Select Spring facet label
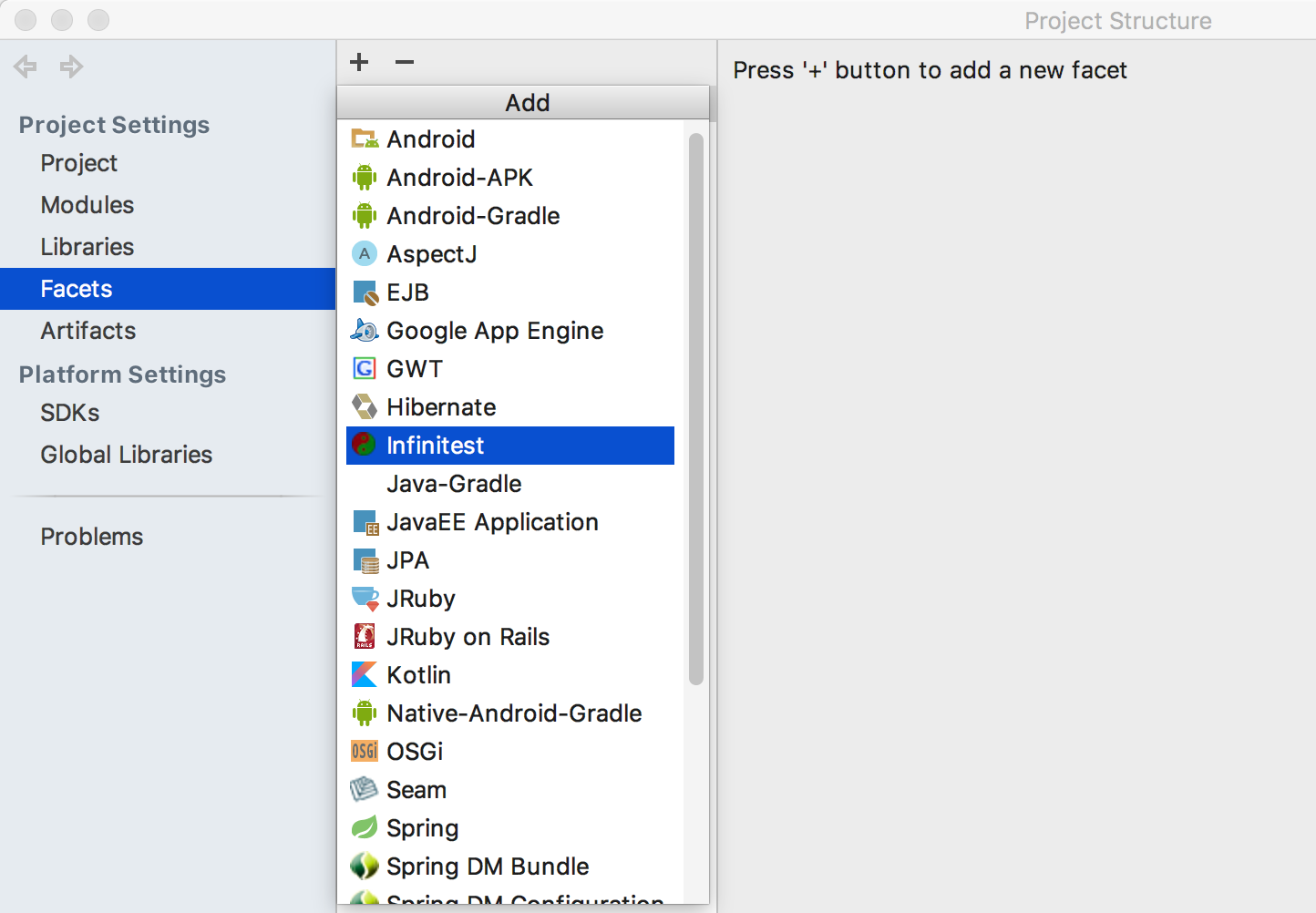Screen dimensions: 1316x913 tap(423, 828)
